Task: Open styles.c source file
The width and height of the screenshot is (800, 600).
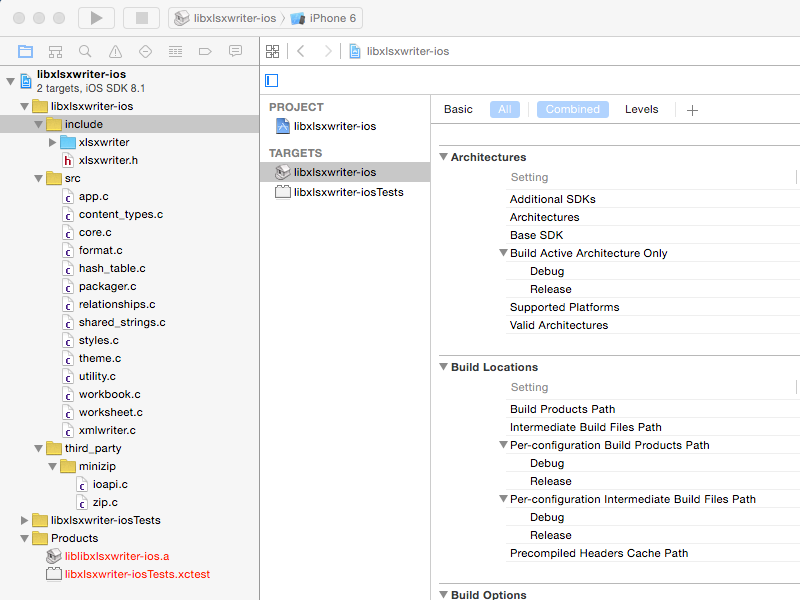Action: (98, 340)
